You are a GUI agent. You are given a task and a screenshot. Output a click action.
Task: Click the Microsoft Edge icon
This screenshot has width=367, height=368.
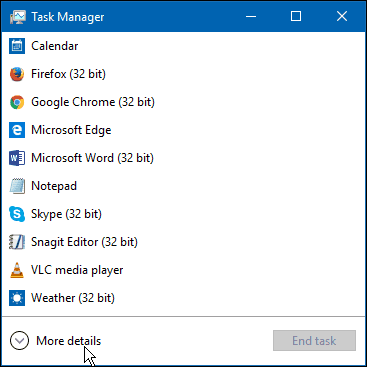(17, 130)
